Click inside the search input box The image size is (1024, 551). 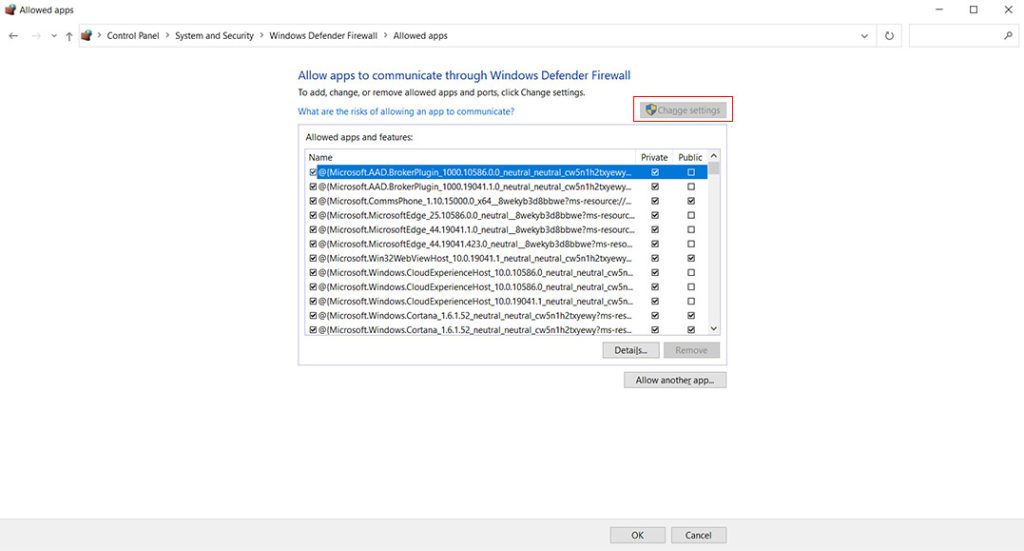coord(955,36)
